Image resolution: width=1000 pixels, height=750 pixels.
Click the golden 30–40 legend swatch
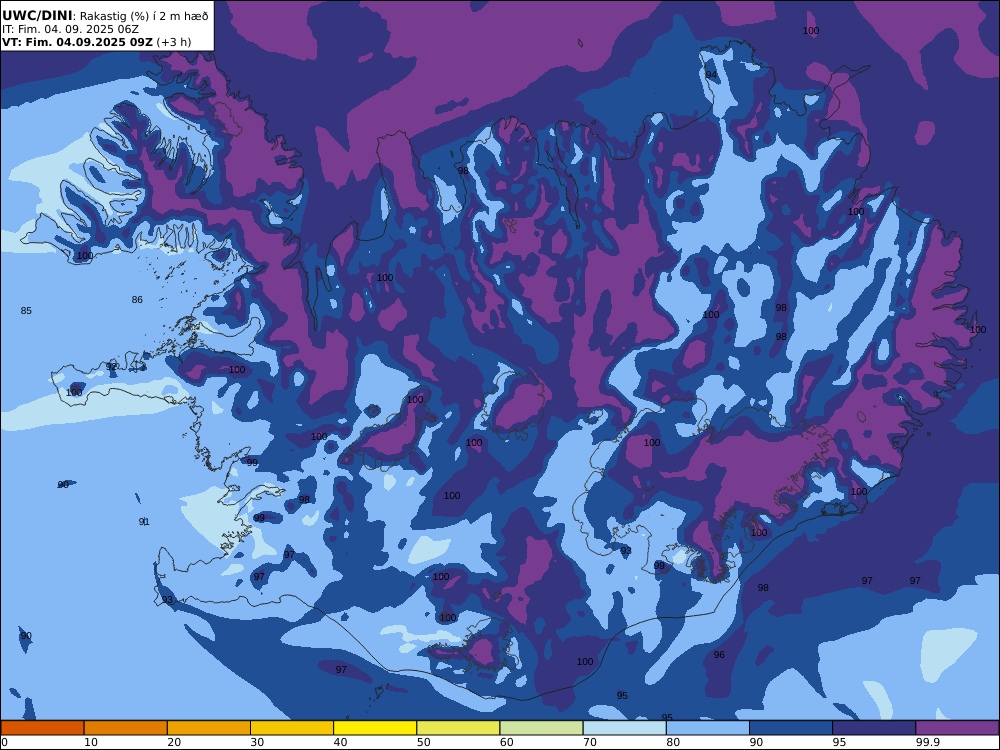coord(292,728)
